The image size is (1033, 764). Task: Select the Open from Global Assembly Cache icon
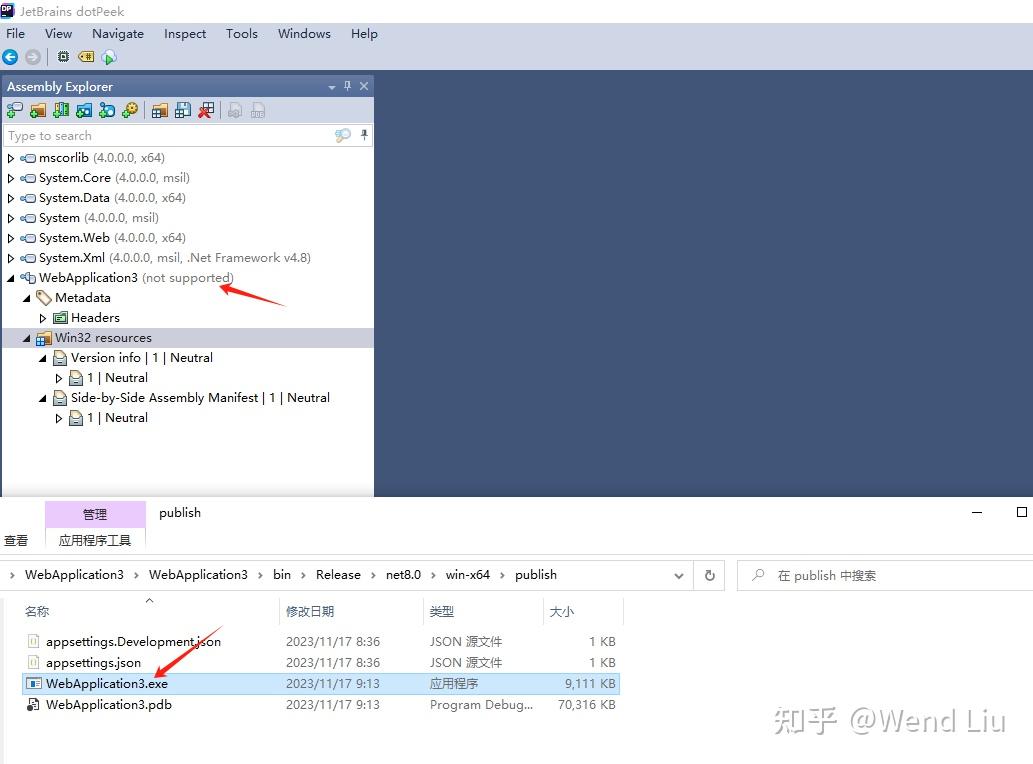(61, 110)
